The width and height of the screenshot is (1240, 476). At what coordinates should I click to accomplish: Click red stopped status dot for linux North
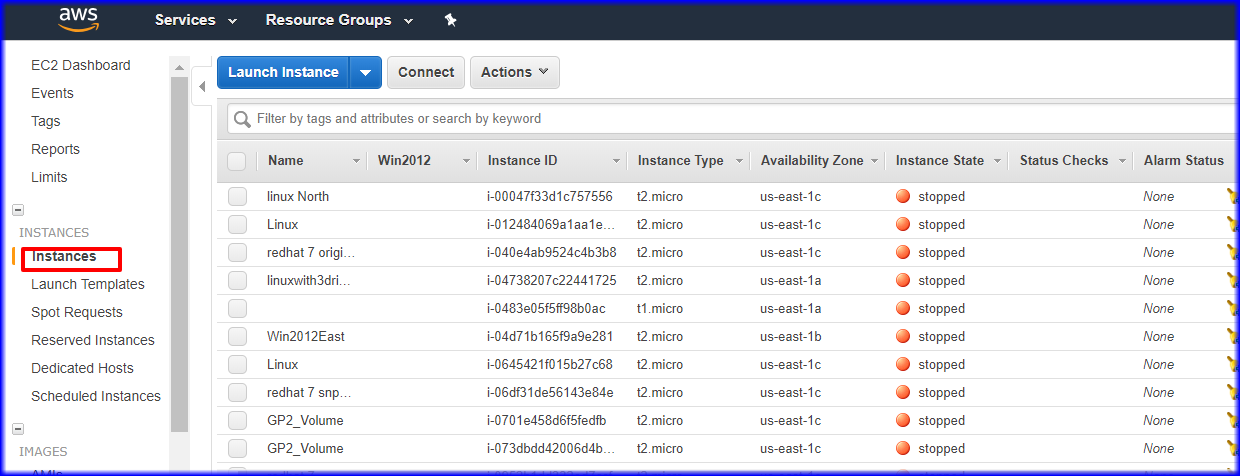pos(903,197)
